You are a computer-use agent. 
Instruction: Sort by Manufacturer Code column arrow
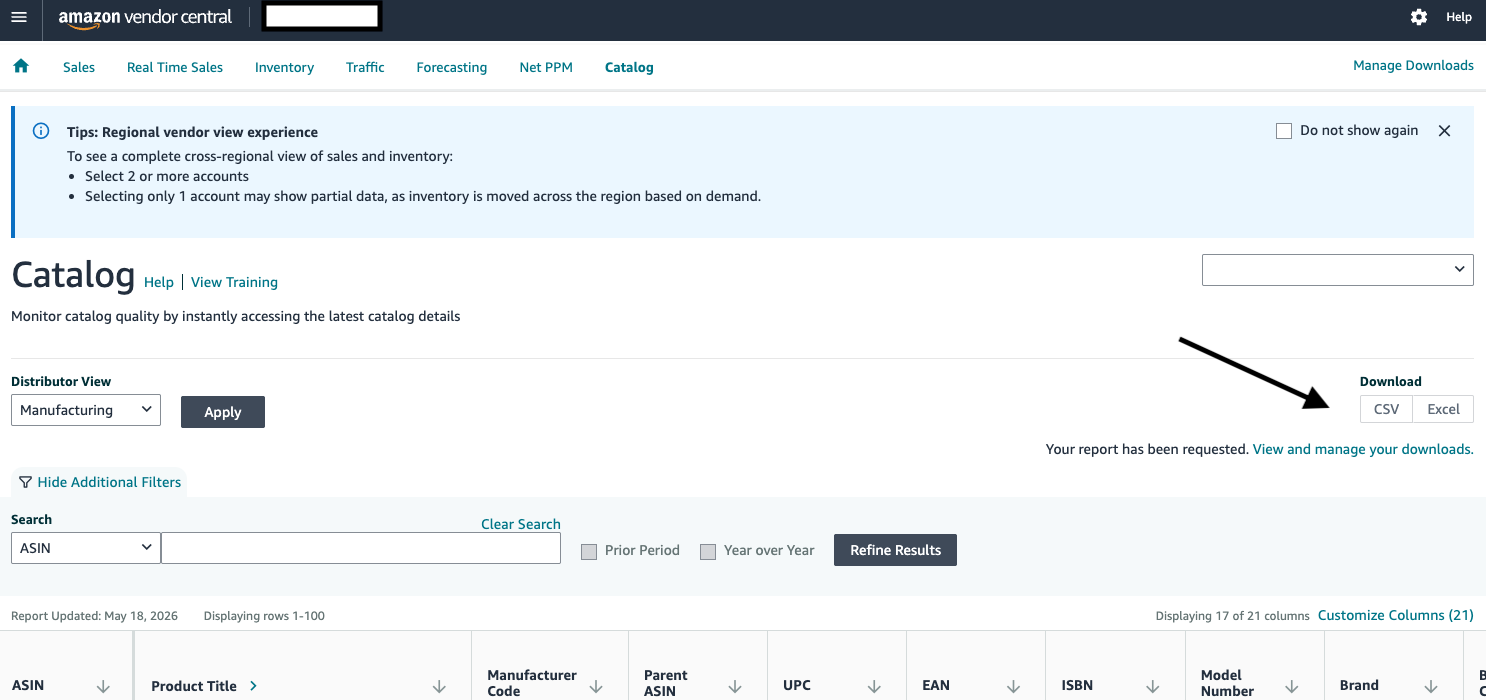(x=597, y=686)
